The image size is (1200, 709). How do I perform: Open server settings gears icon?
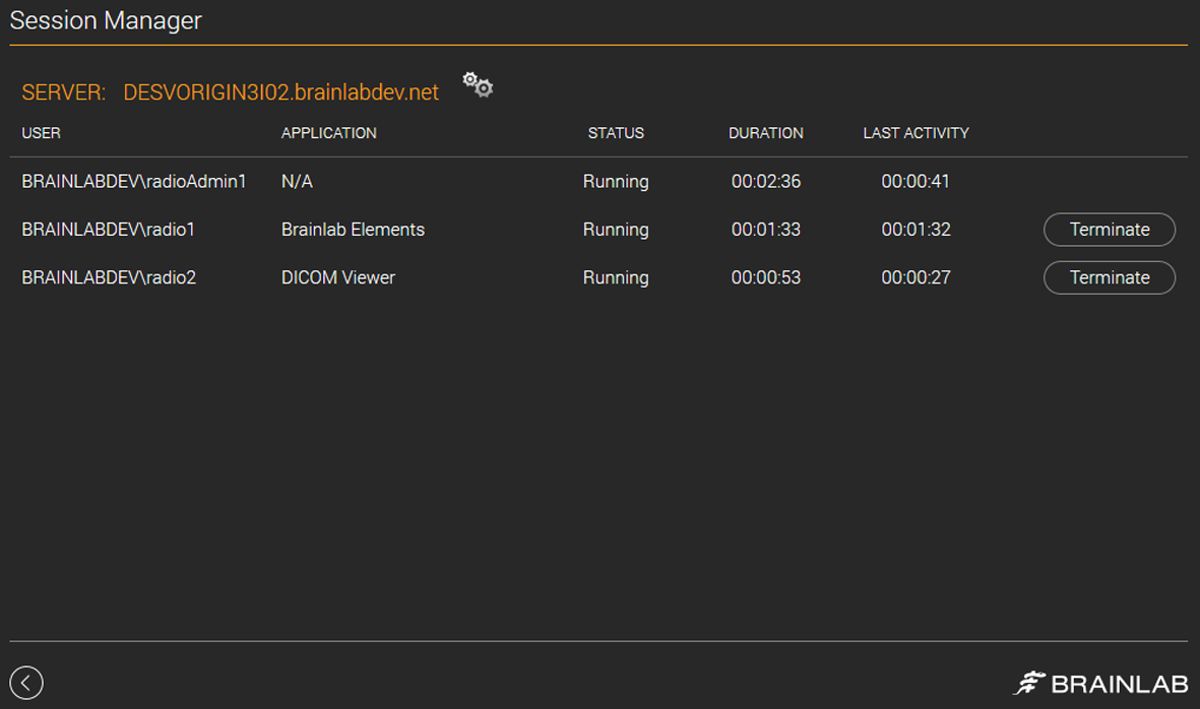(478, 85)
